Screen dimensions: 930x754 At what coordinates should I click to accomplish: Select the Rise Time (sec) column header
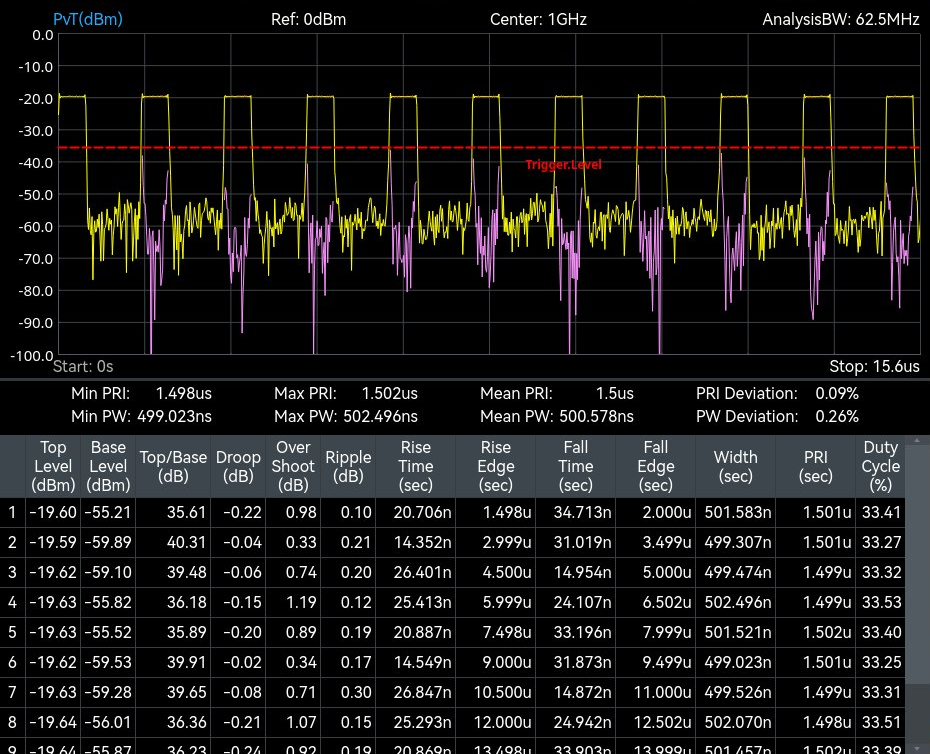(416, 466)
